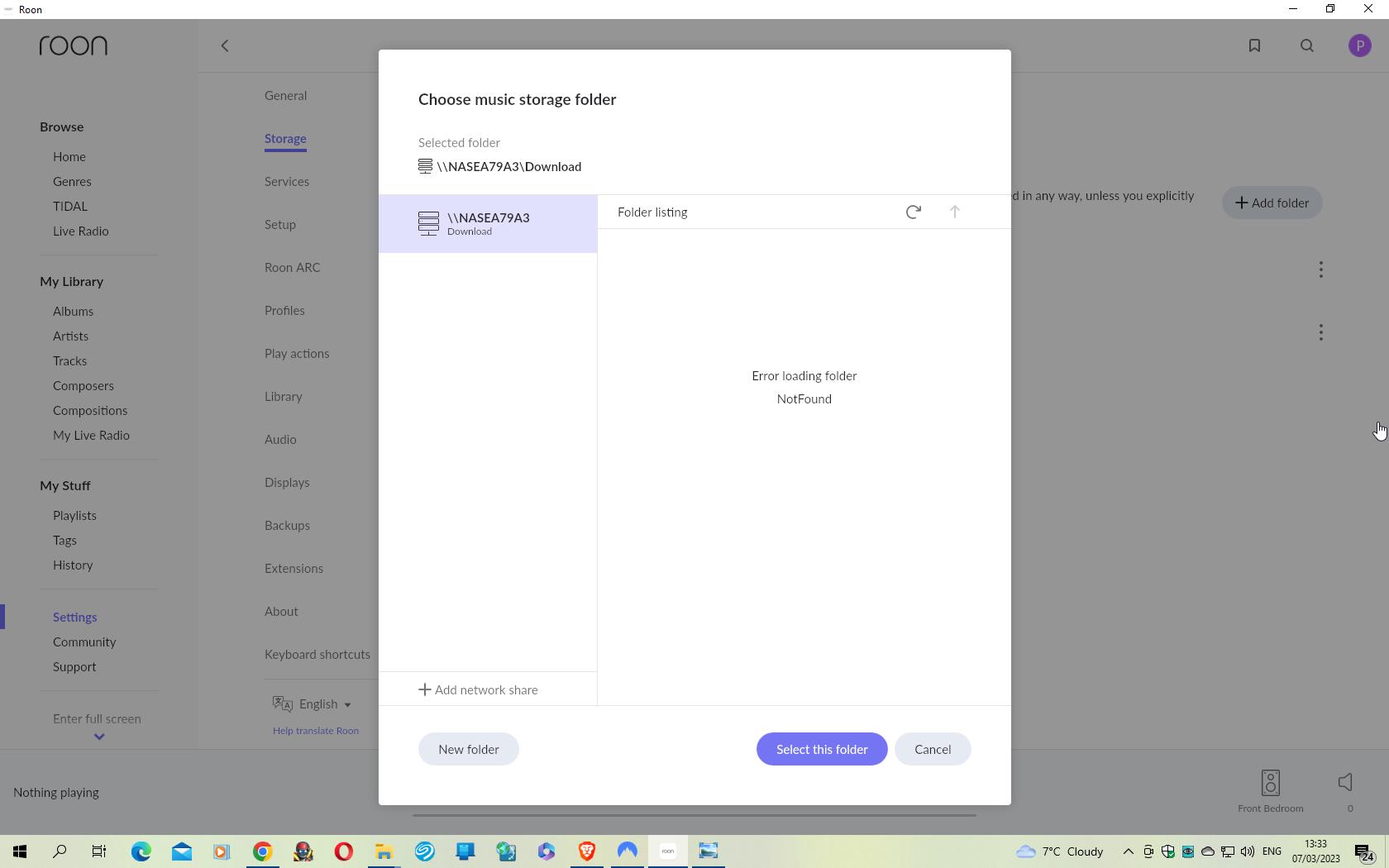Go back using the left arrow
The width and height of the screenshot is (1389, 868).
[x=225, y=45]
